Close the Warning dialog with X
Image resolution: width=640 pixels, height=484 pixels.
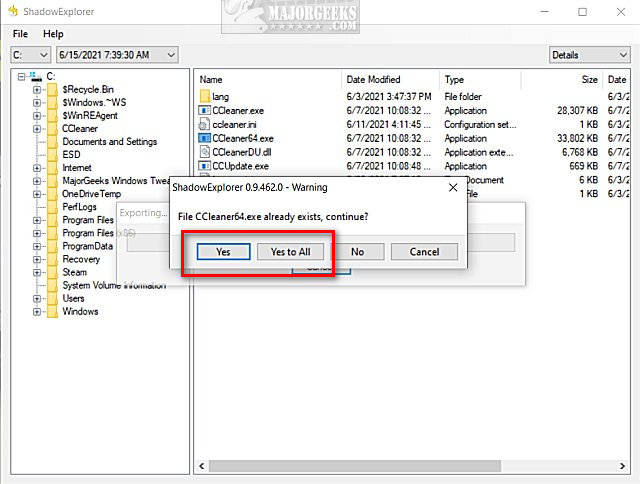pos(453,188)
